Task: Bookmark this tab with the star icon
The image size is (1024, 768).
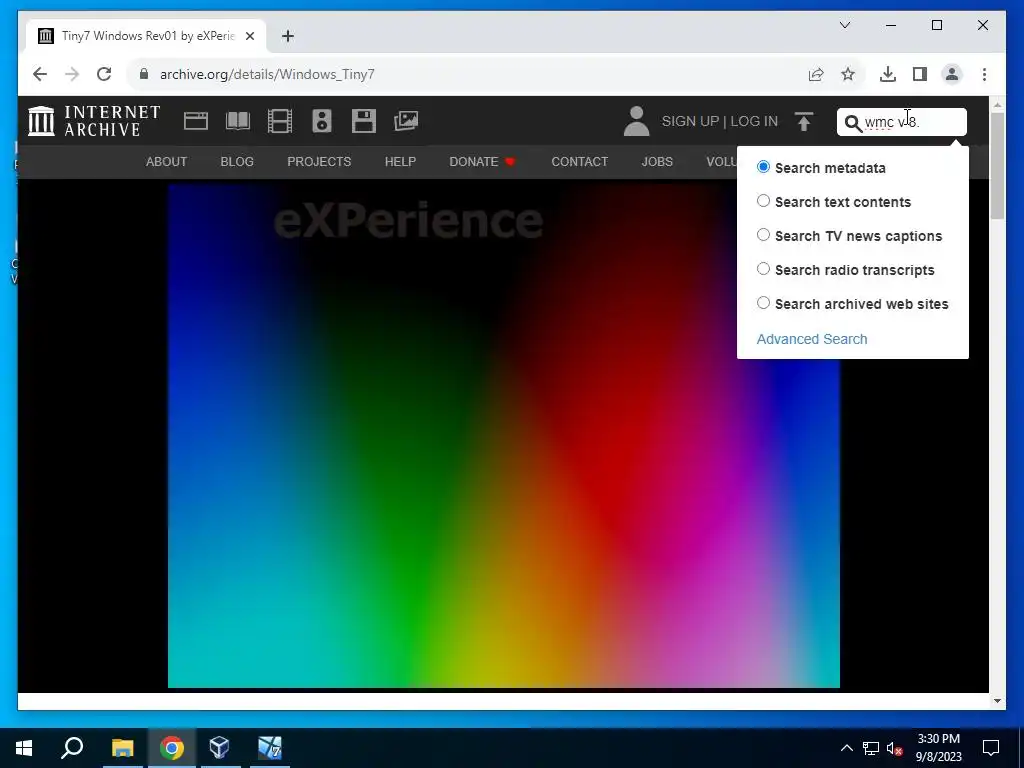Action: click(848, 74)
